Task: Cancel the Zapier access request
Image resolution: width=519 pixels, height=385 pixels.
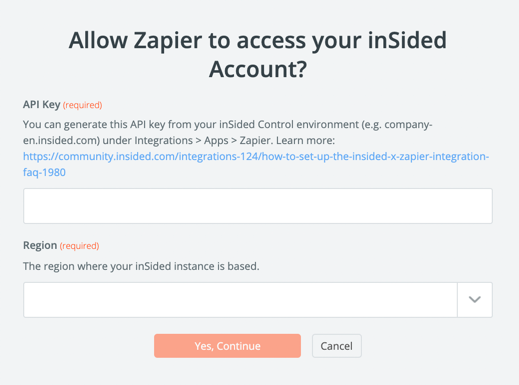Action: coord(337,346)
